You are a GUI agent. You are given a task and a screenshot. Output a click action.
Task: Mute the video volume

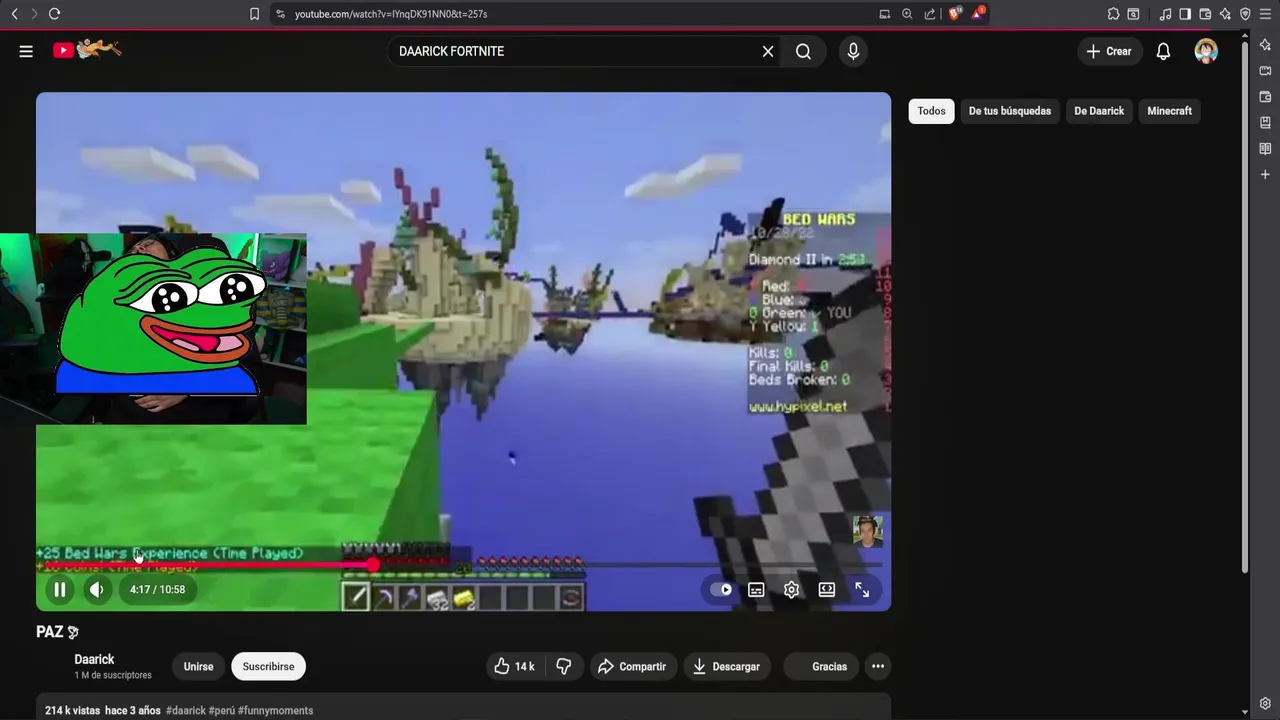[x=96, y=590]
